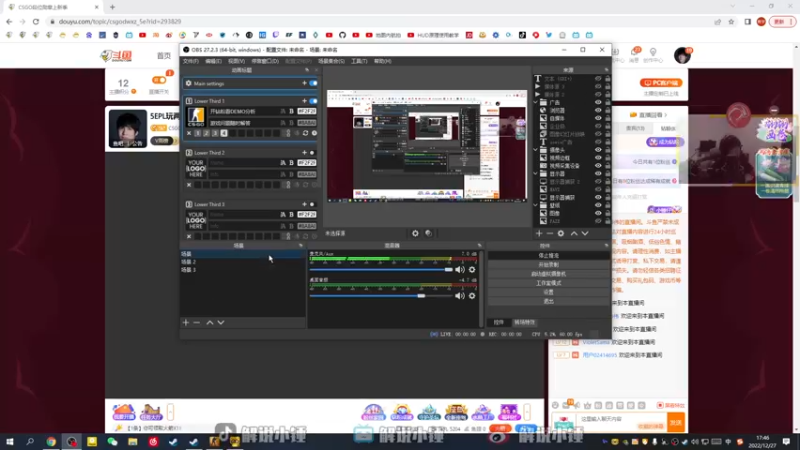Open the 工具(T) menu

[x=359, y=61]
